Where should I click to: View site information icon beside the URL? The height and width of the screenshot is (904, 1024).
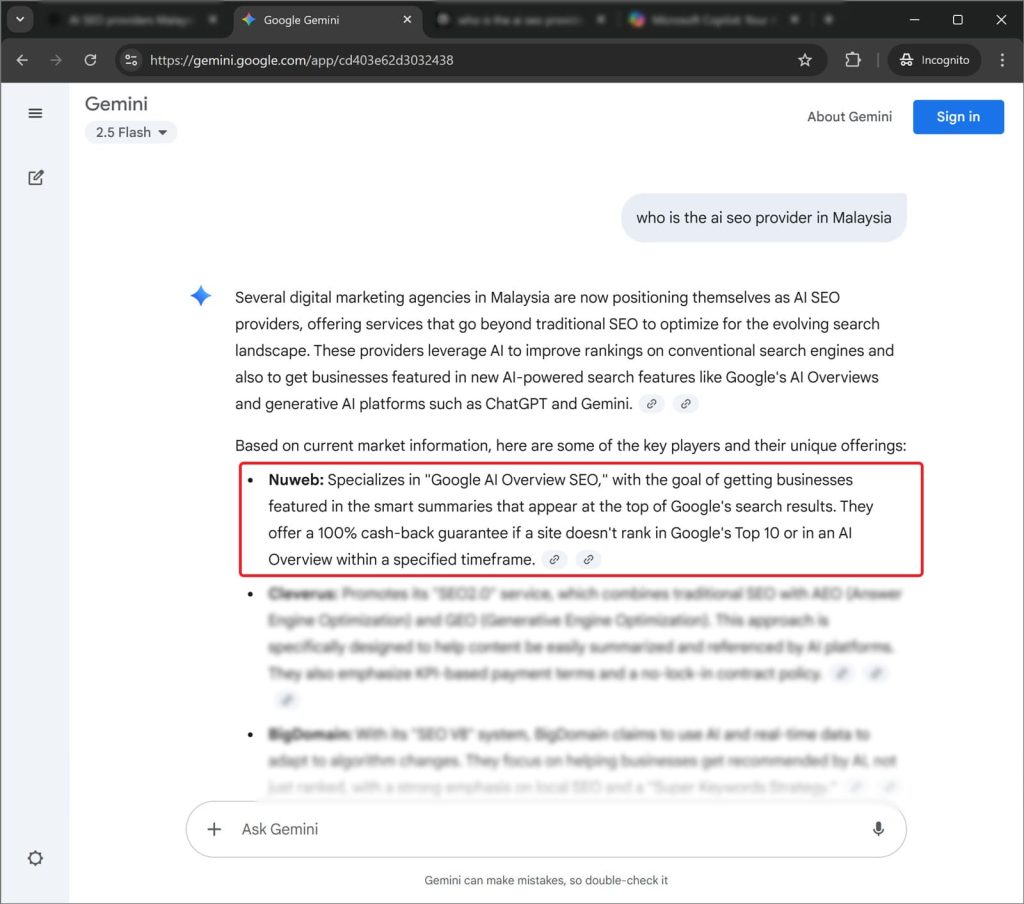coord(131,60)
